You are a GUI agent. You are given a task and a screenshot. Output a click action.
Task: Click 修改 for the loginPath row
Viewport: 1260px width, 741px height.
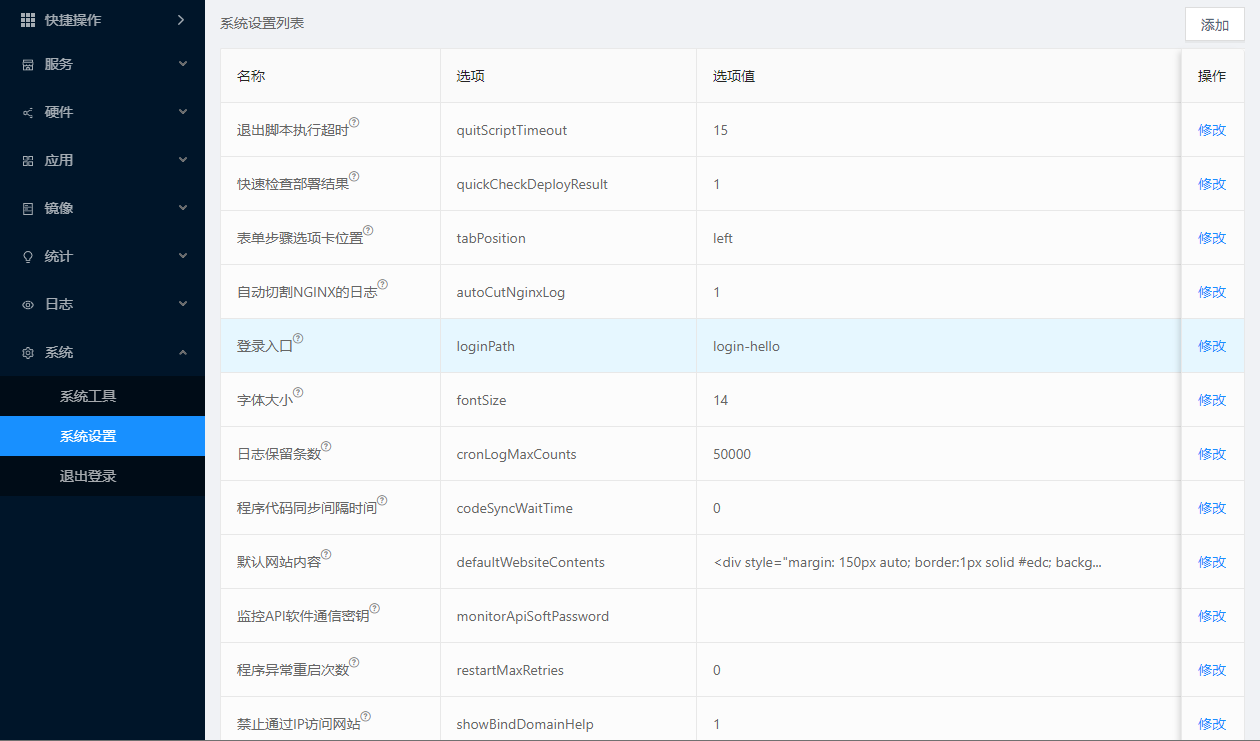coord(1212,346)
